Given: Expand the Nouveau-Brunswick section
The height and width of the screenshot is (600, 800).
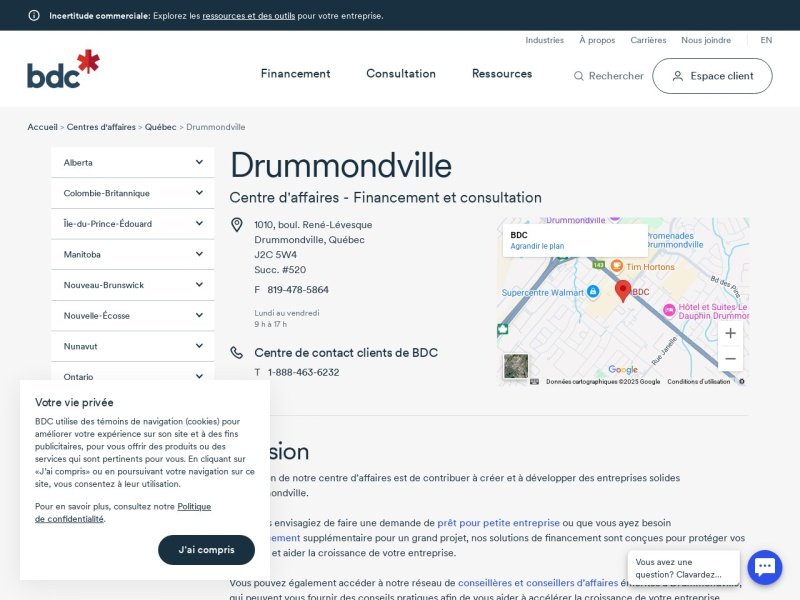Looking at the screenshot, I should [133, 285].
